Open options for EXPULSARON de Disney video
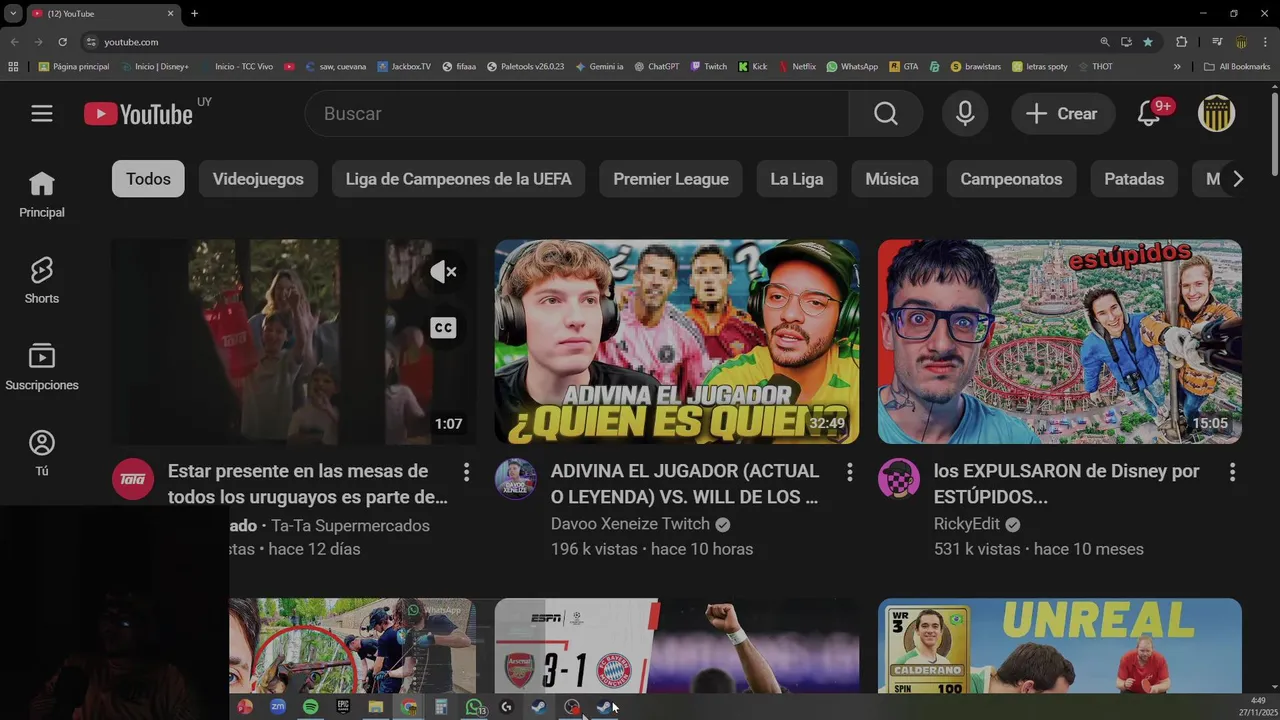Screen dimensions: 1280x720 pos(1232,472)
